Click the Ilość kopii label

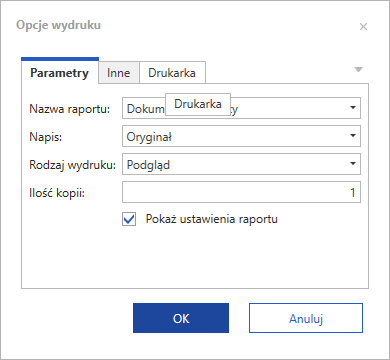click(x=57, y=193)
